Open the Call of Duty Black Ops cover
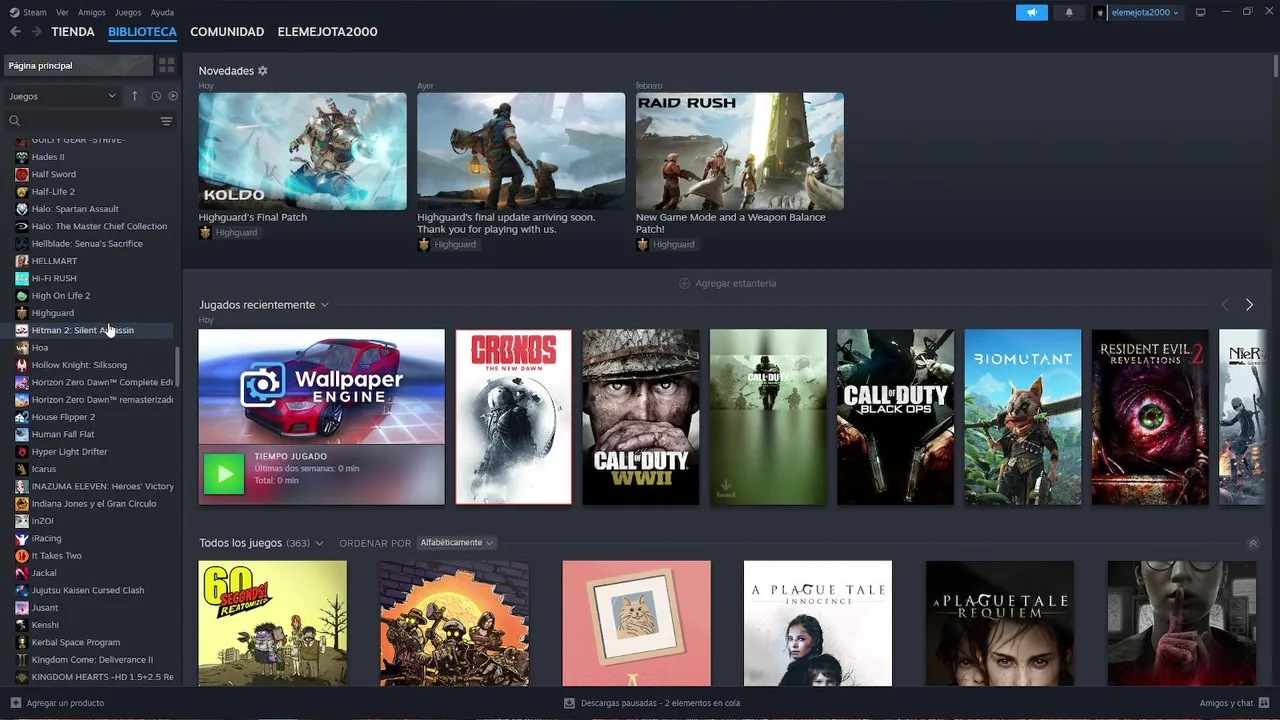The image size is (1280, 720). pos(895,417)
